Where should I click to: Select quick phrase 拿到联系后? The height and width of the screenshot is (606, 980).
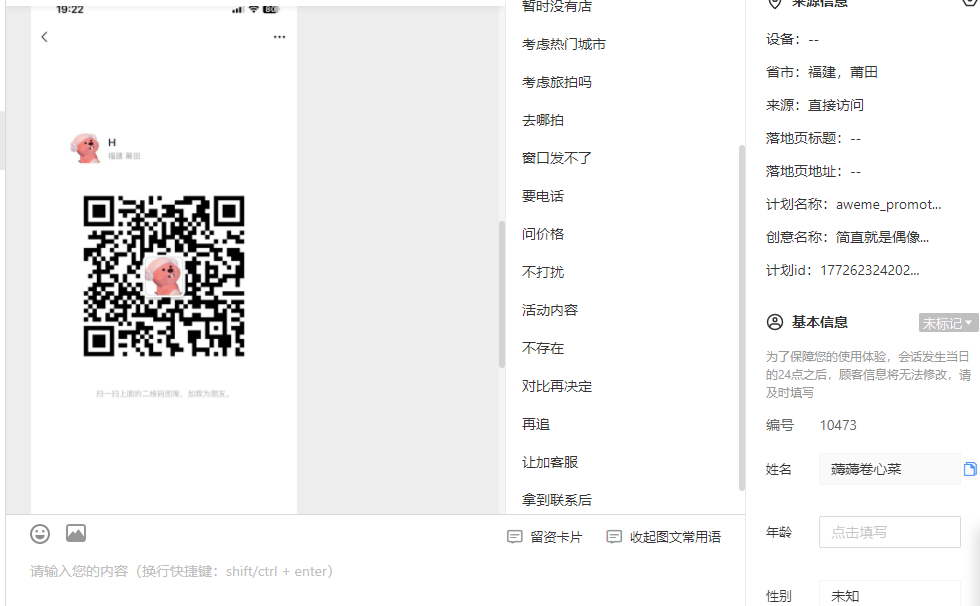[x=557, y=500]
